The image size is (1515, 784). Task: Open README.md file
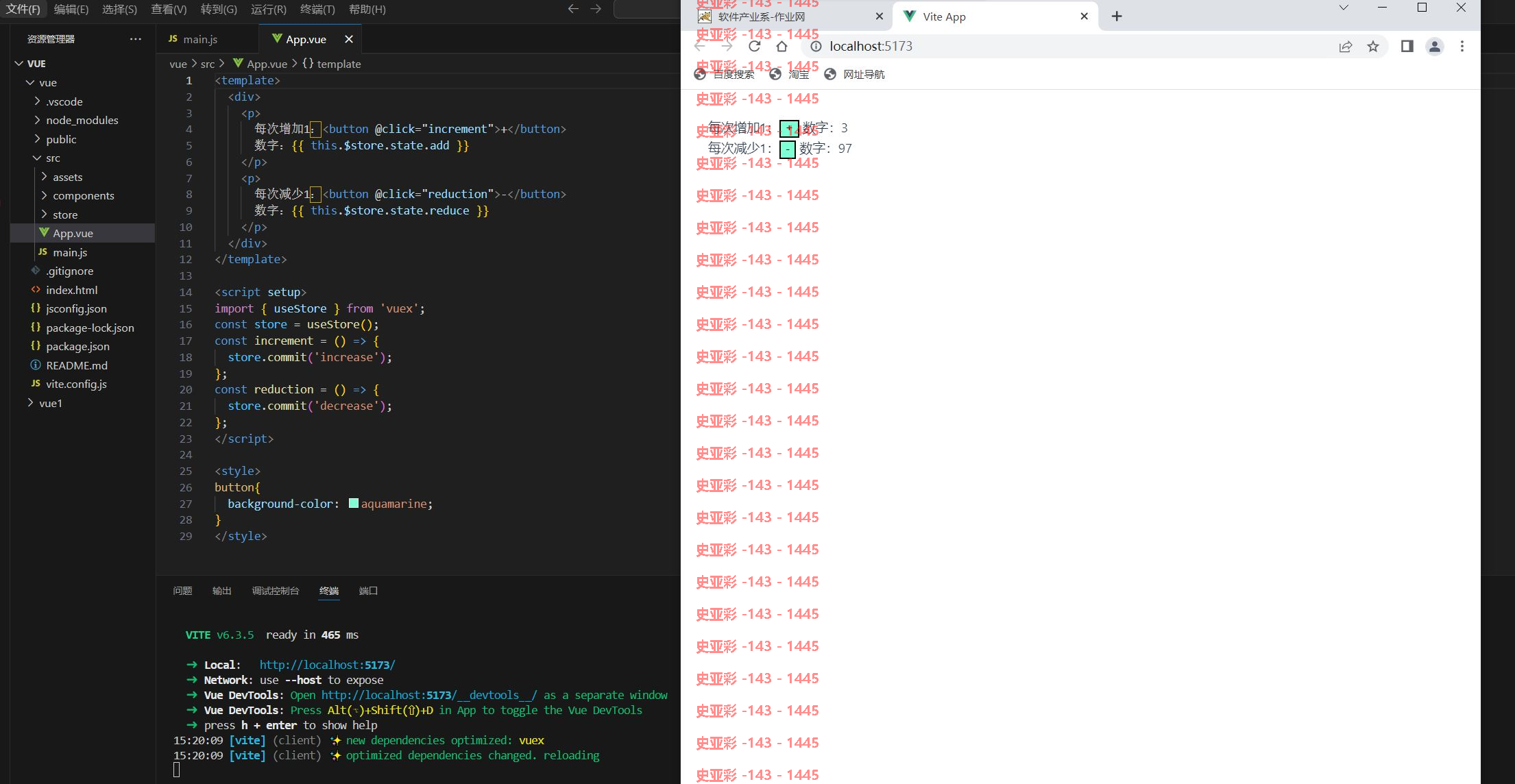point(82,365)
